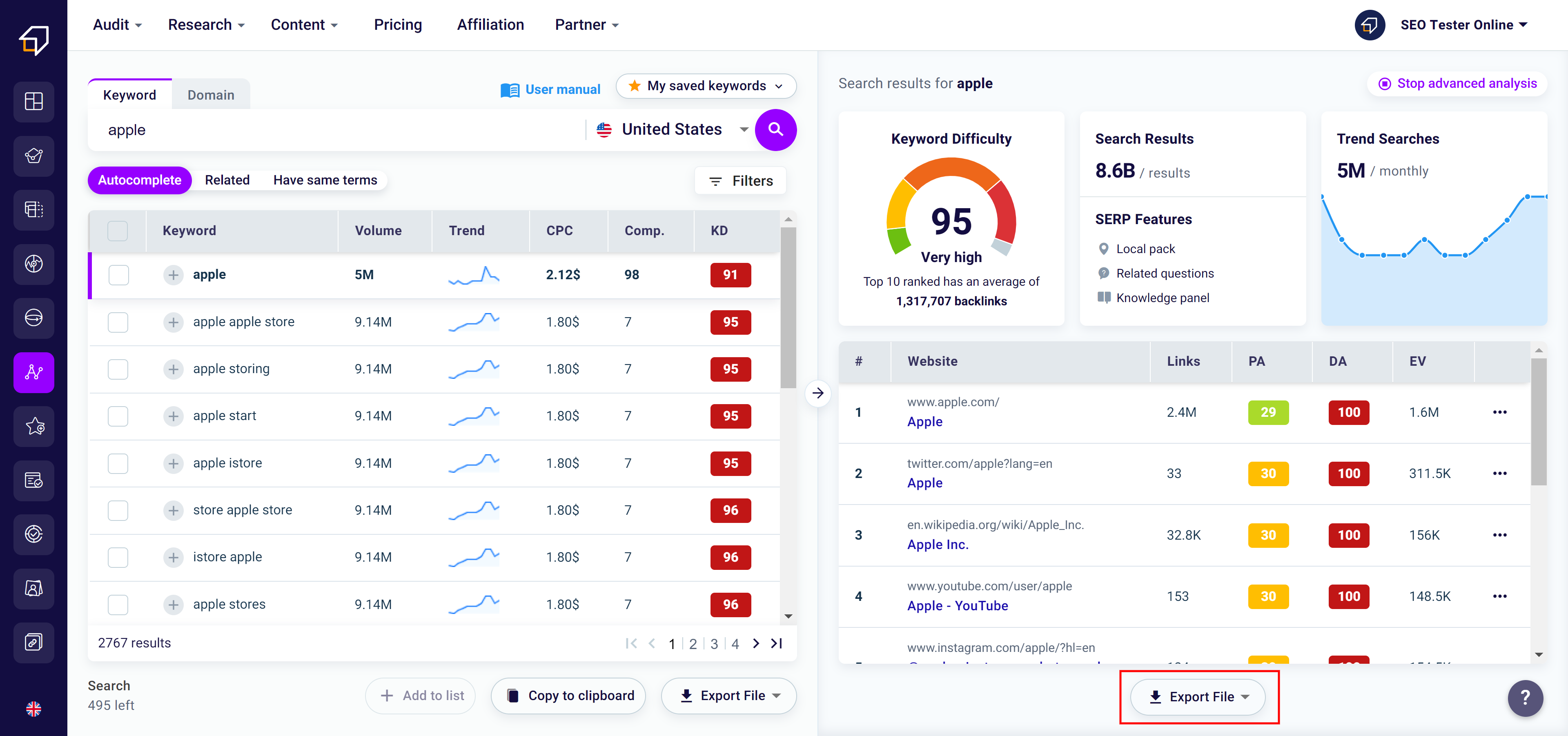
Task: Open the 'Apple - YouTube' result link
Action: pos(957,606)
